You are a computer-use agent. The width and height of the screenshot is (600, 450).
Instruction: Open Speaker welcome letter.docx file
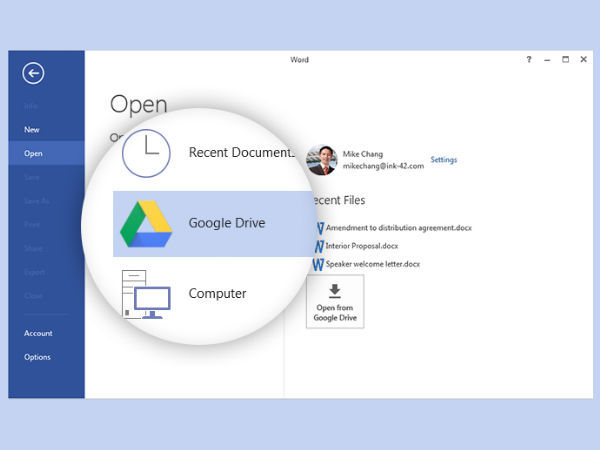click(x=373, y=264)
